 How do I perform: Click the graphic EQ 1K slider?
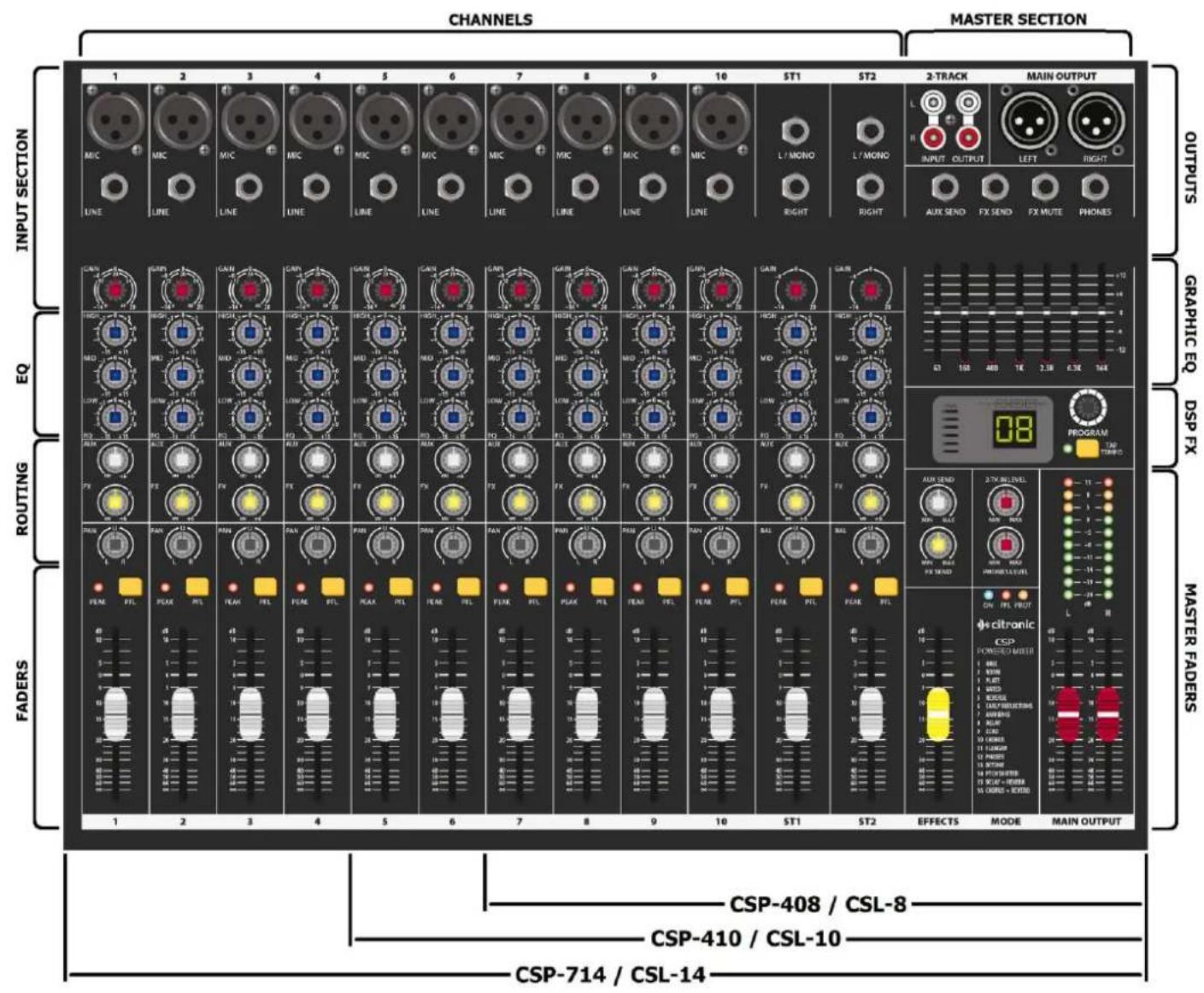point(1019,313)
